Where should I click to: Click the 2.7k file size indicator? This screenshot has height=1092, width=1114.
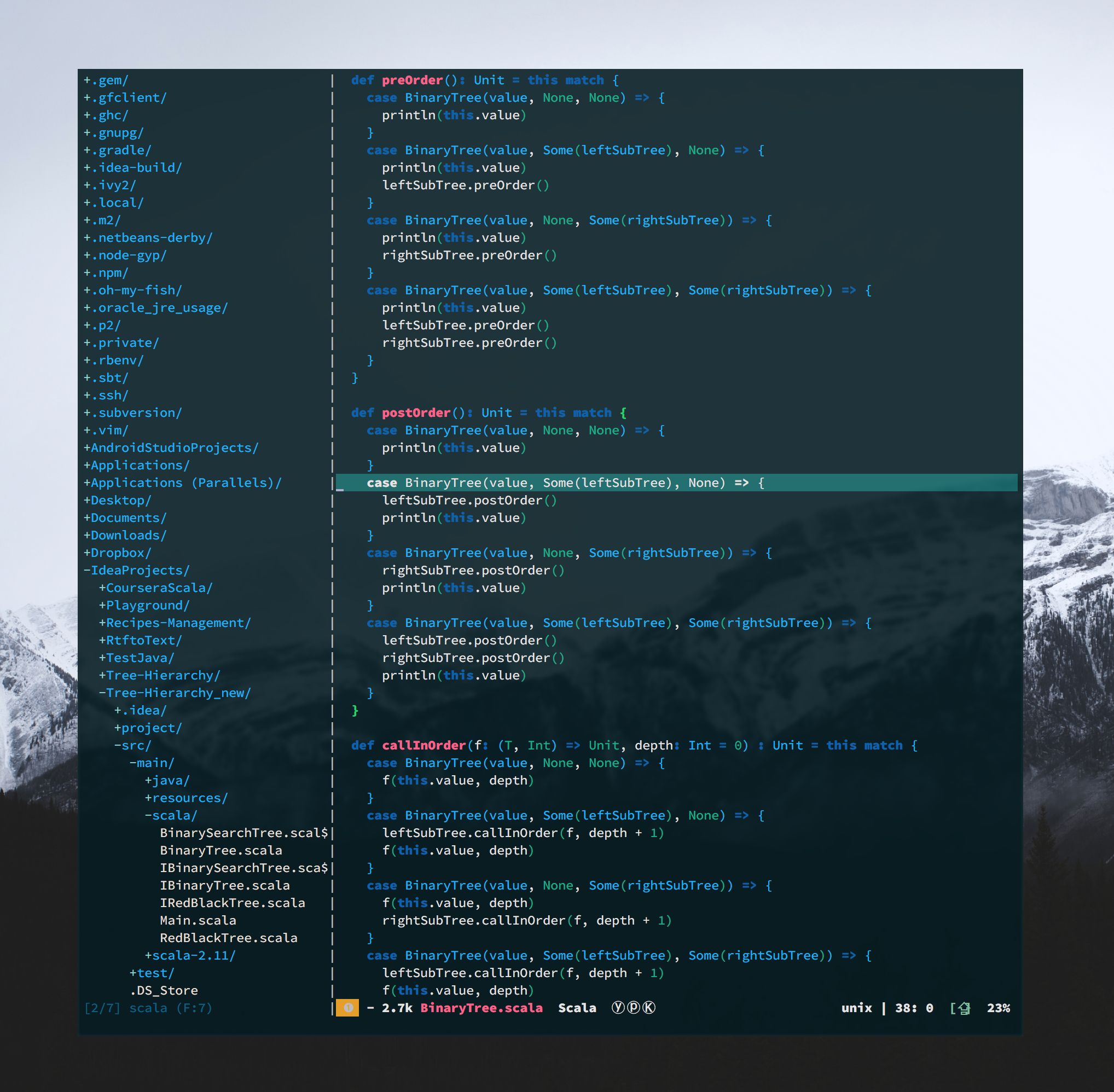click(397, 1008)
